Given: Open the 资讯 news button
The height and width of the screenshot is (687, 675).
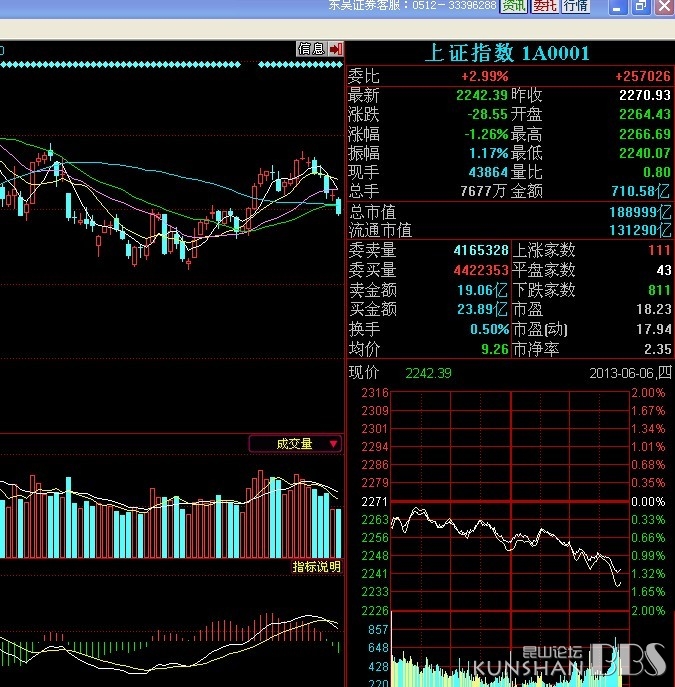Looking at the screenshot, I should 515,6.
